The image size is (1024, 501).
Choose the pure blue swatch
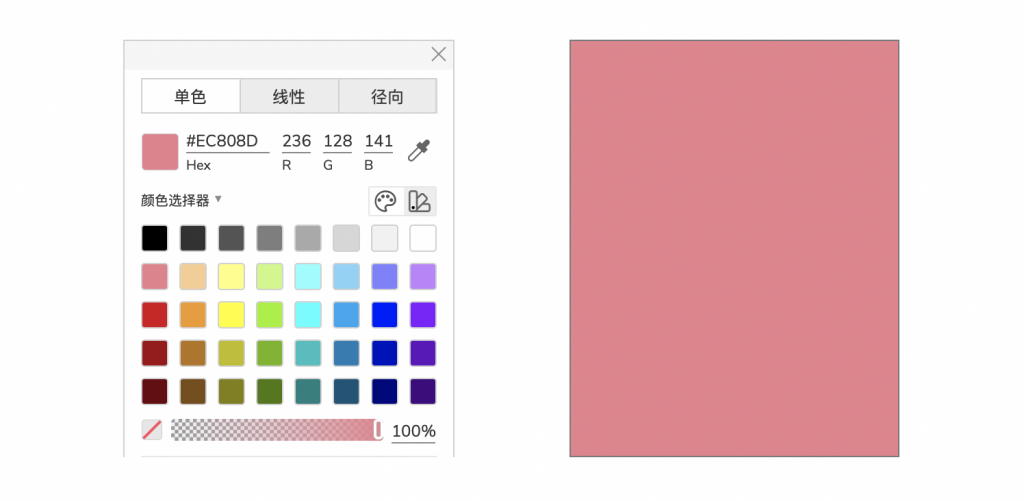(x=385, y=315)
